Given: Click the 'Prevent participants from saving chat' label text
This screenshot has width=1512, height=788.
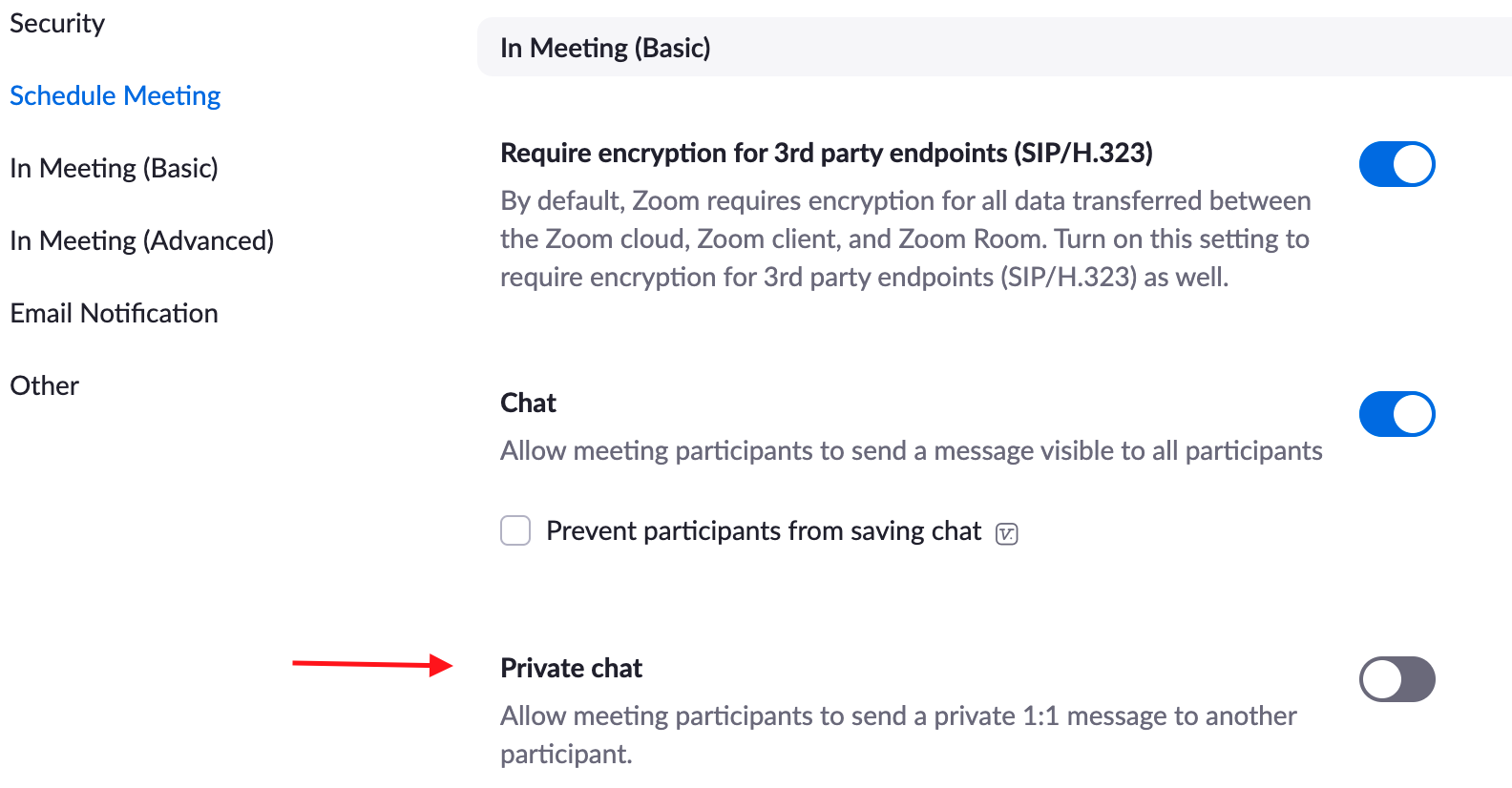Looking at the screenshot, I should coord(763,530).
